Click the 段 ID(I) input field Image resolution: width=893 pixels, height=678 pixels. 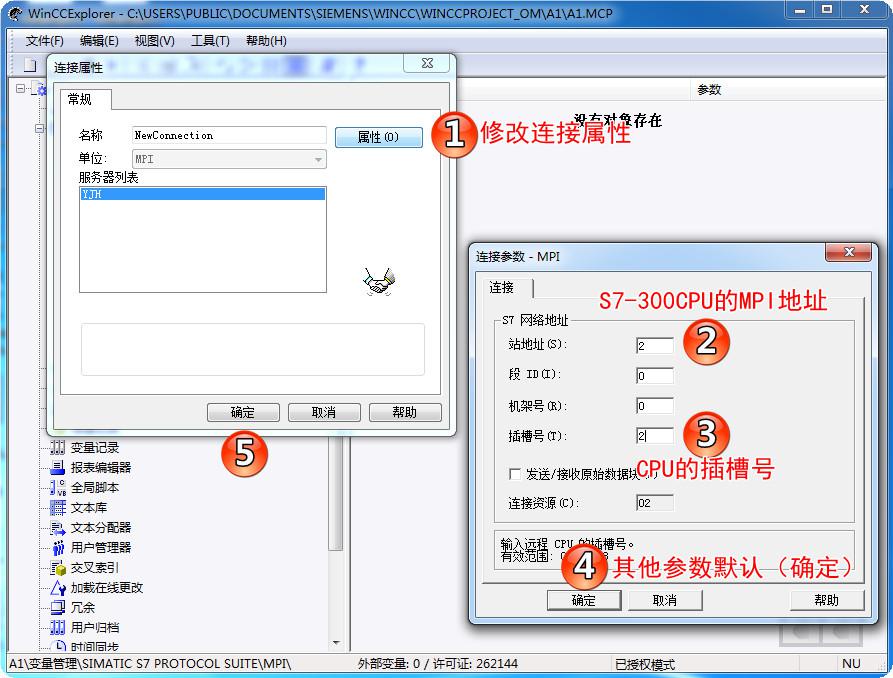click(655, 375)
